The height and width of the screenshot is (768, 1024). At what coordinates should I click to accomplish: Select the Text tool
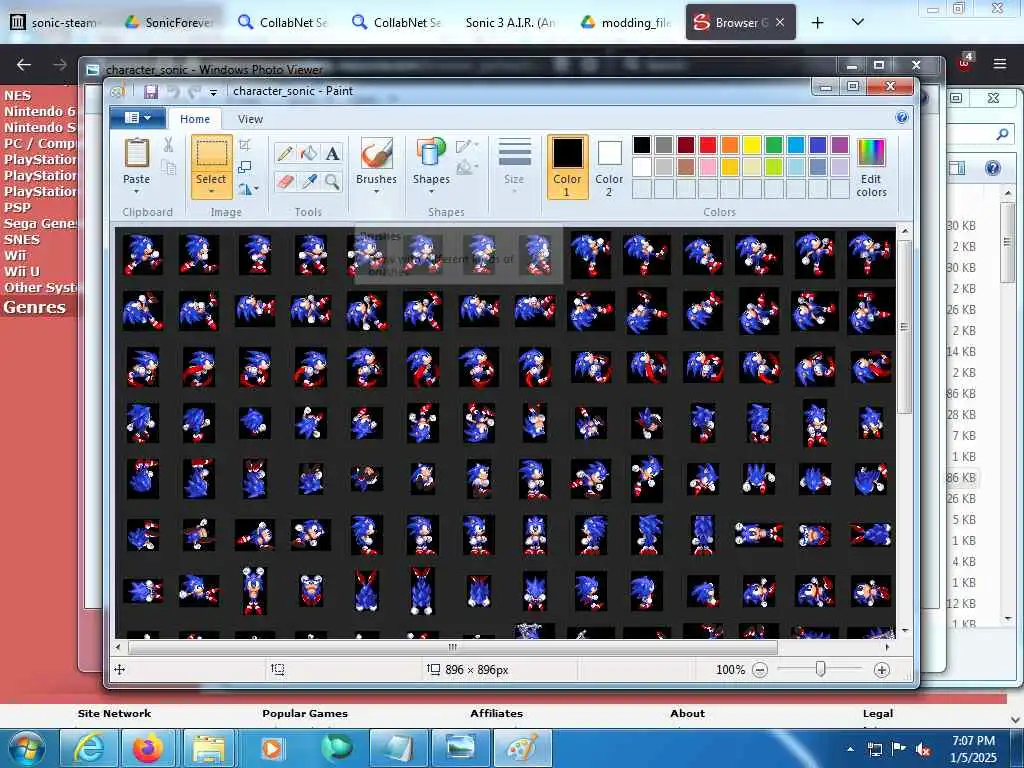pyautogui.click(x=332, y=153)
